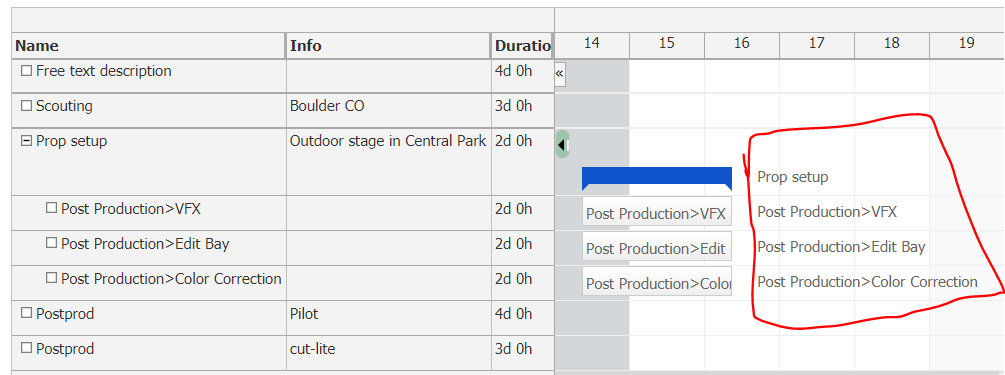Select the Post Production>Color timeline bar
1005x375 pixels.
pos(657,283)
